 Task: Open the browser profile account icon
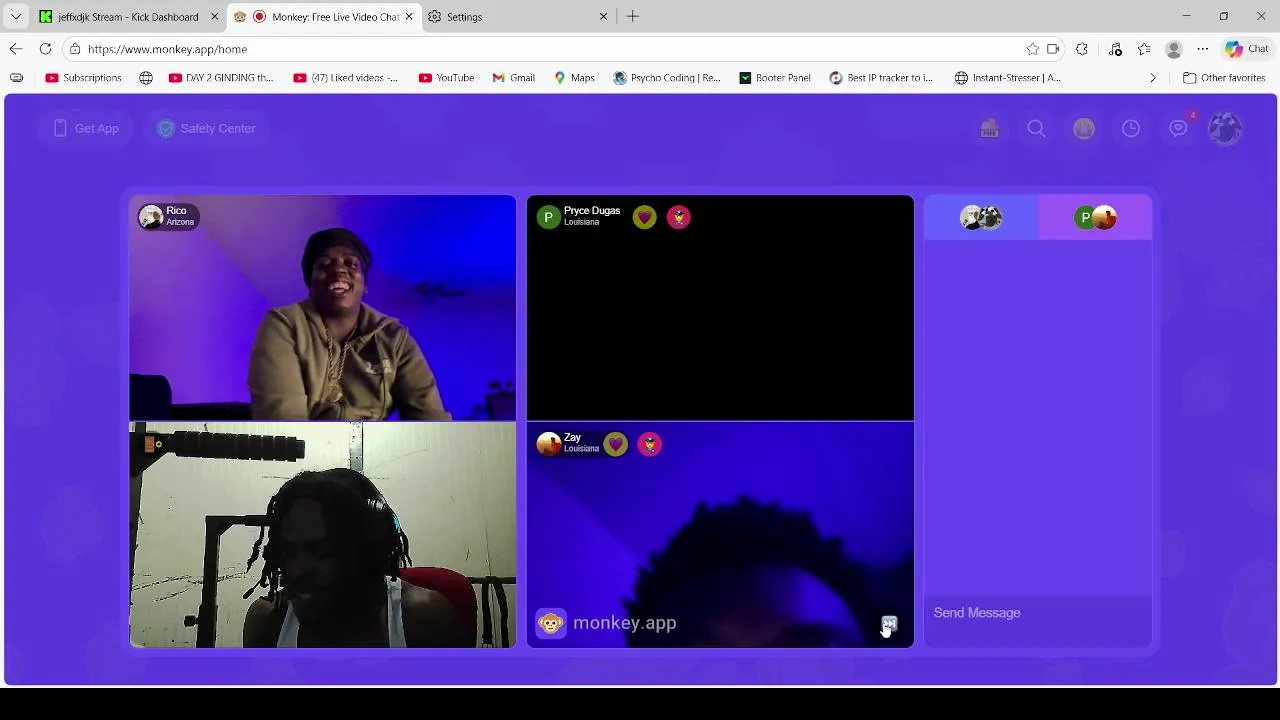click(x=1174, y=49)
